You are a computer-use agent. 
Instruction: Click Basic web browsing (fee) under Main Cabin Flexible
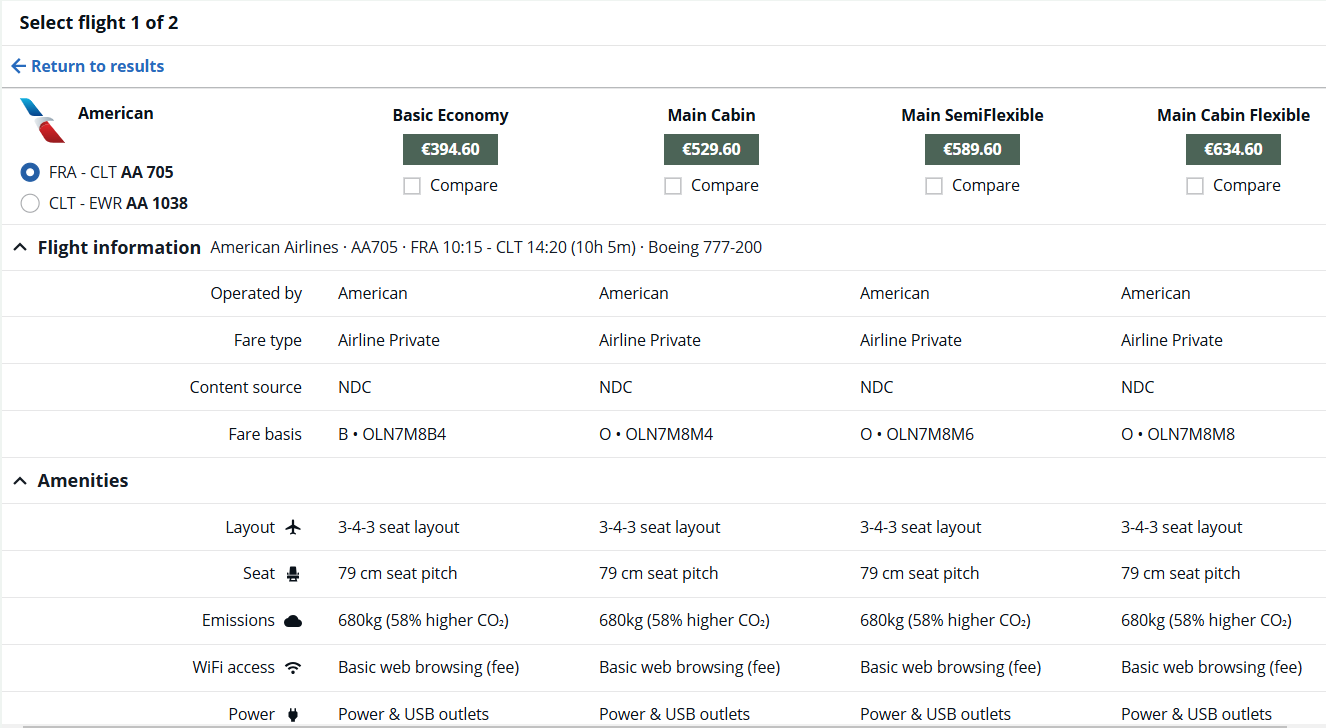point(1212,667)
